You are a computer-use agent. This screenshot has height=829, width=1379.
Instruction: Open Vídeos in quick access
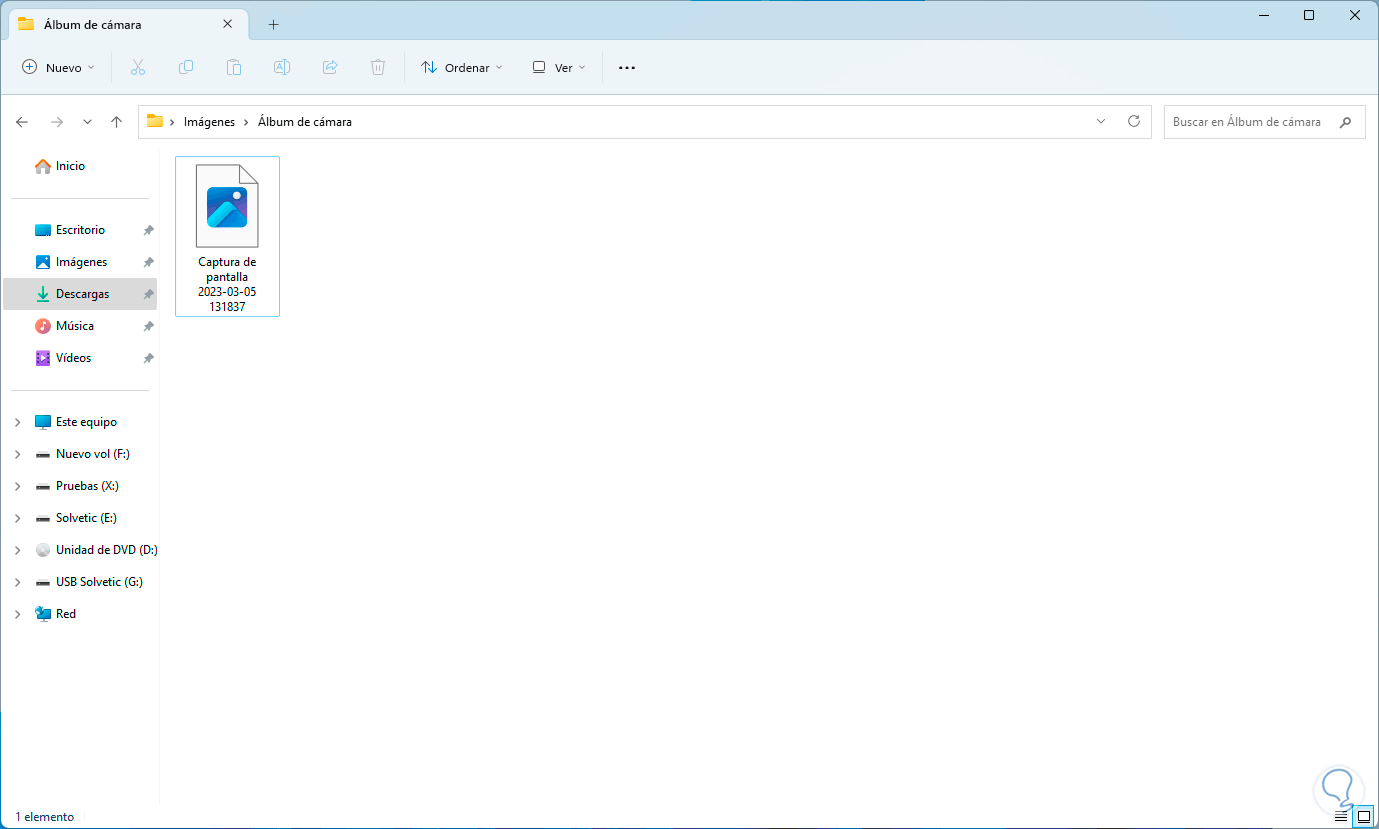81,358
